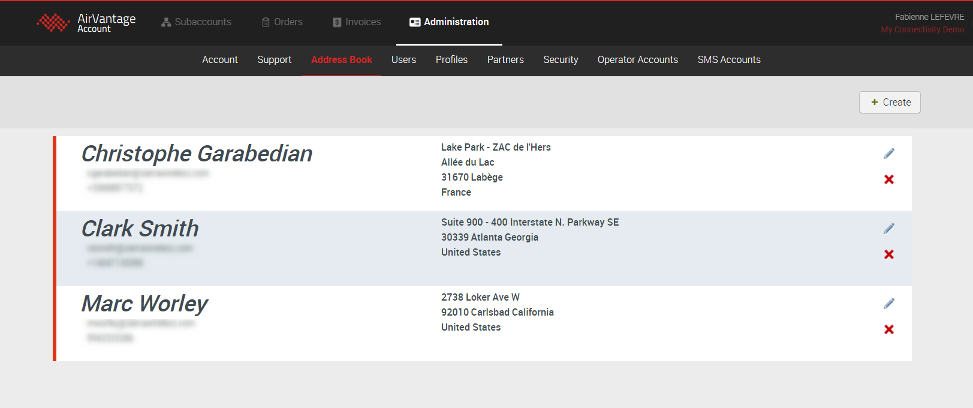Click pencil icon for Clark Smith
Viewport: 973px width, 408px height.
coord(889,228)
